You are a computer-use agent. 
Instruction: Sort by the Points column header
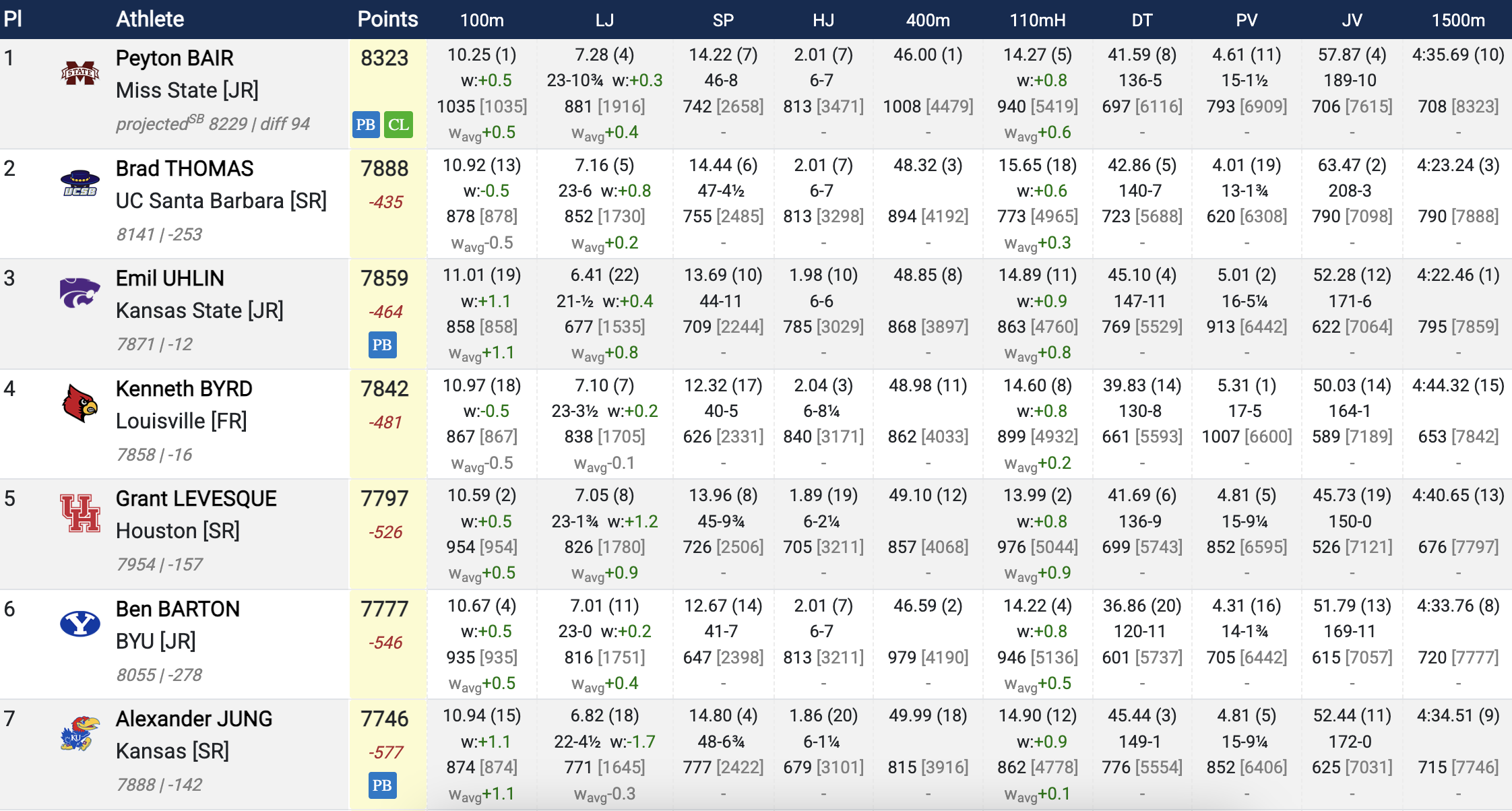point(387,19)
